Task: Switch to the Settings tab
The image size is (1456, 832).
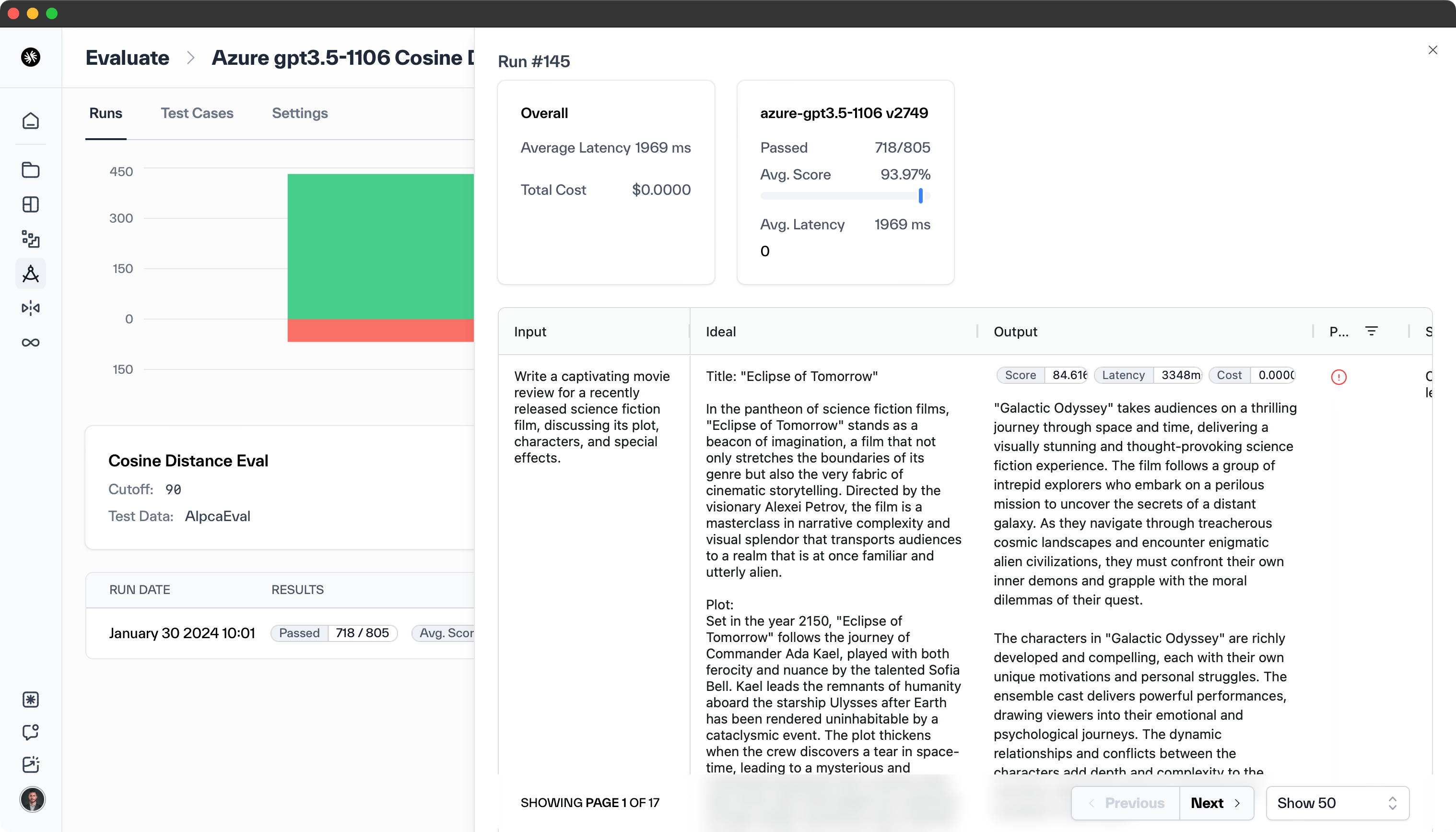Action: 300,113
